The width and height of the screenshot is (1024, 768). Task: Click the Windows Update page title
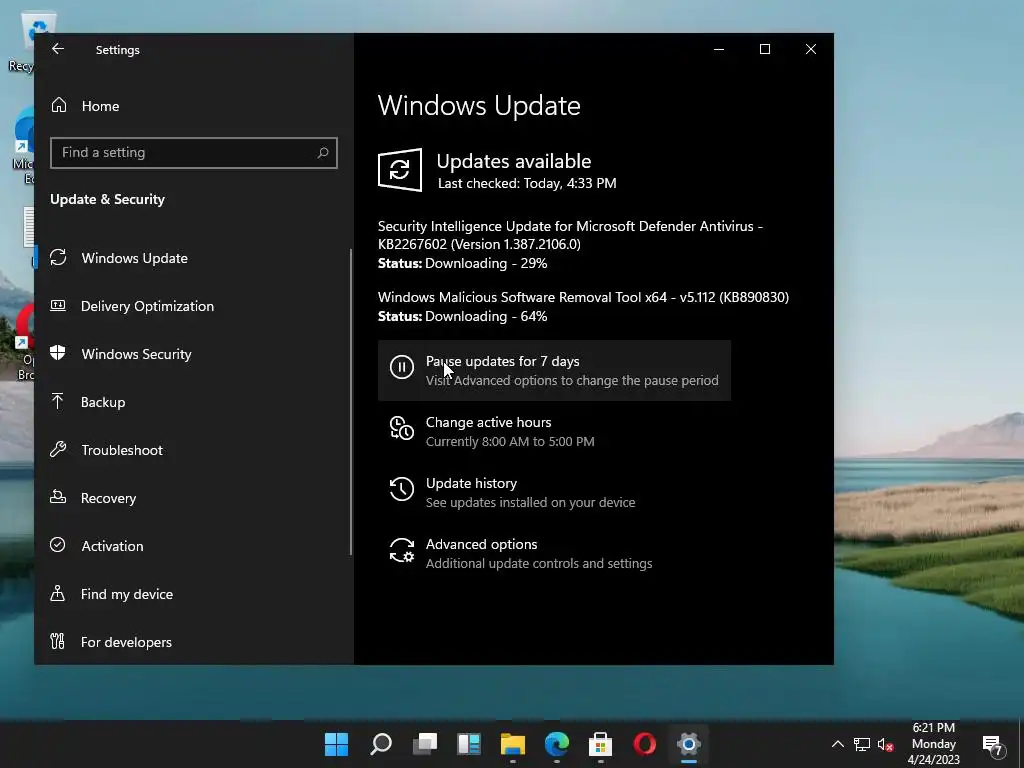click(479, 106)
